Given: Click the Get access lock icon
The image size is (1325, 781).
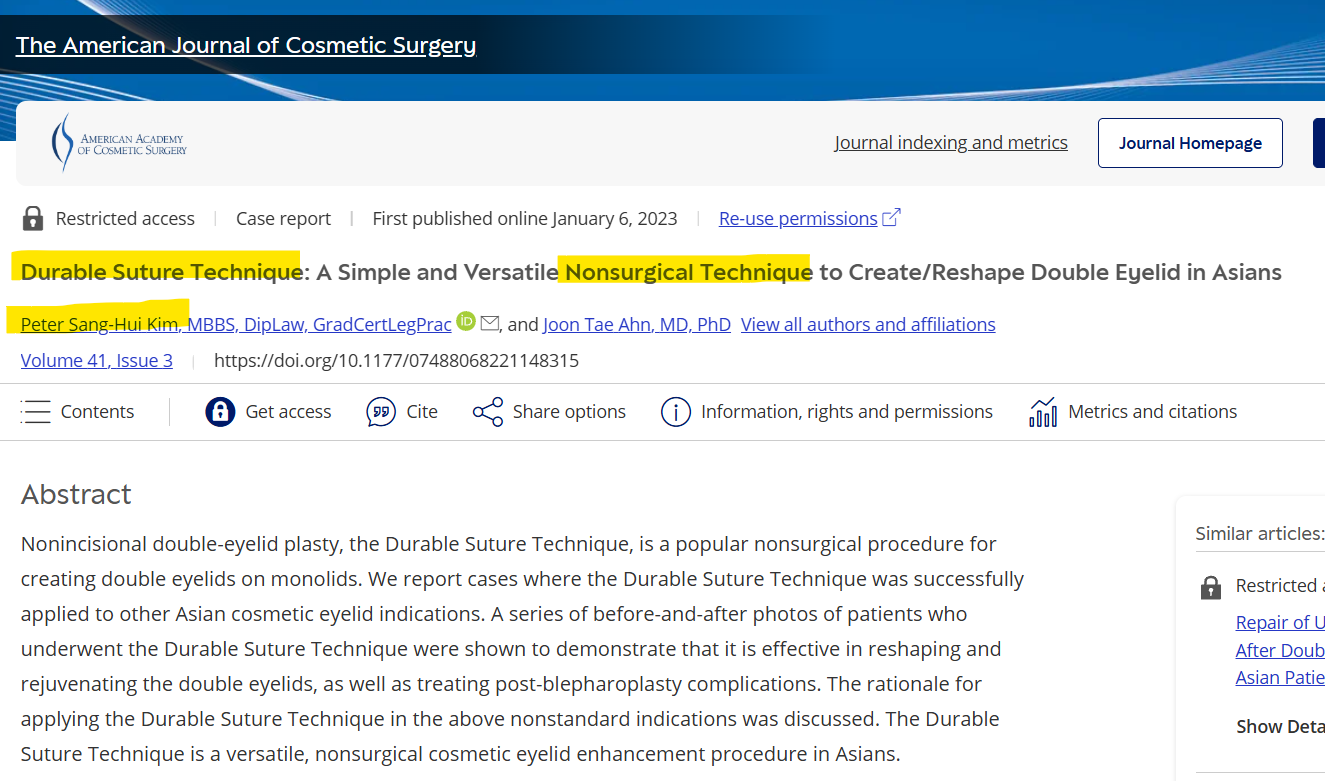Looking at the screenshot, I should pos(220,412).
